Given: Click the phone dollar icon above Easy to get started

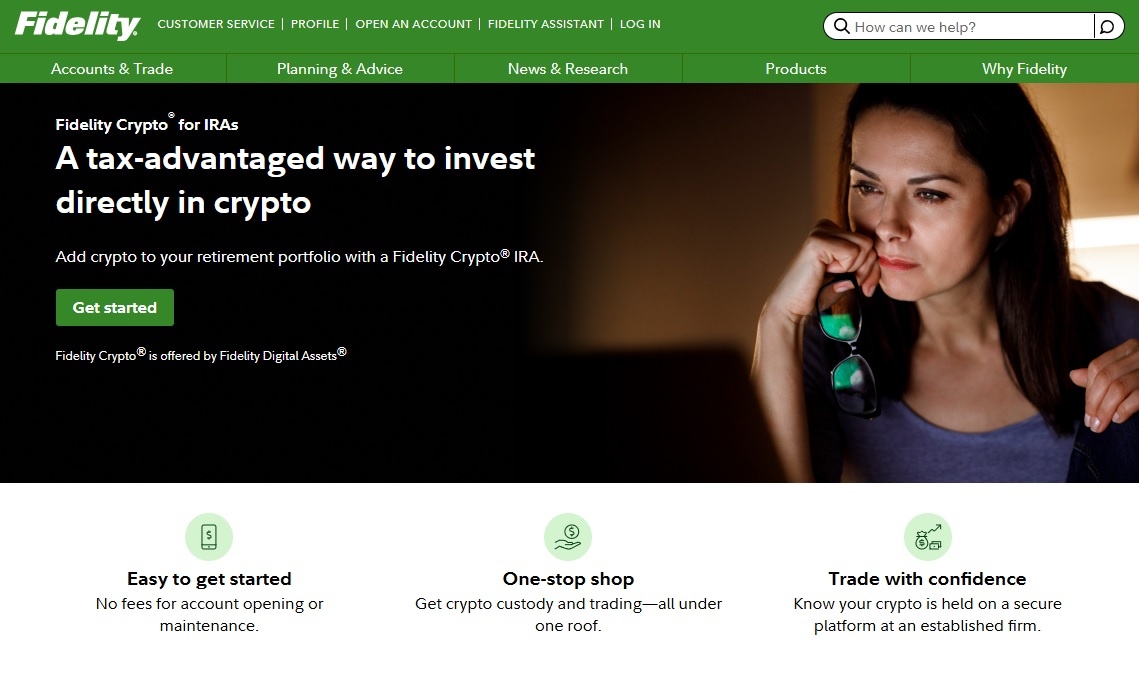Looking at the screenshot, I should click(209, 537).
